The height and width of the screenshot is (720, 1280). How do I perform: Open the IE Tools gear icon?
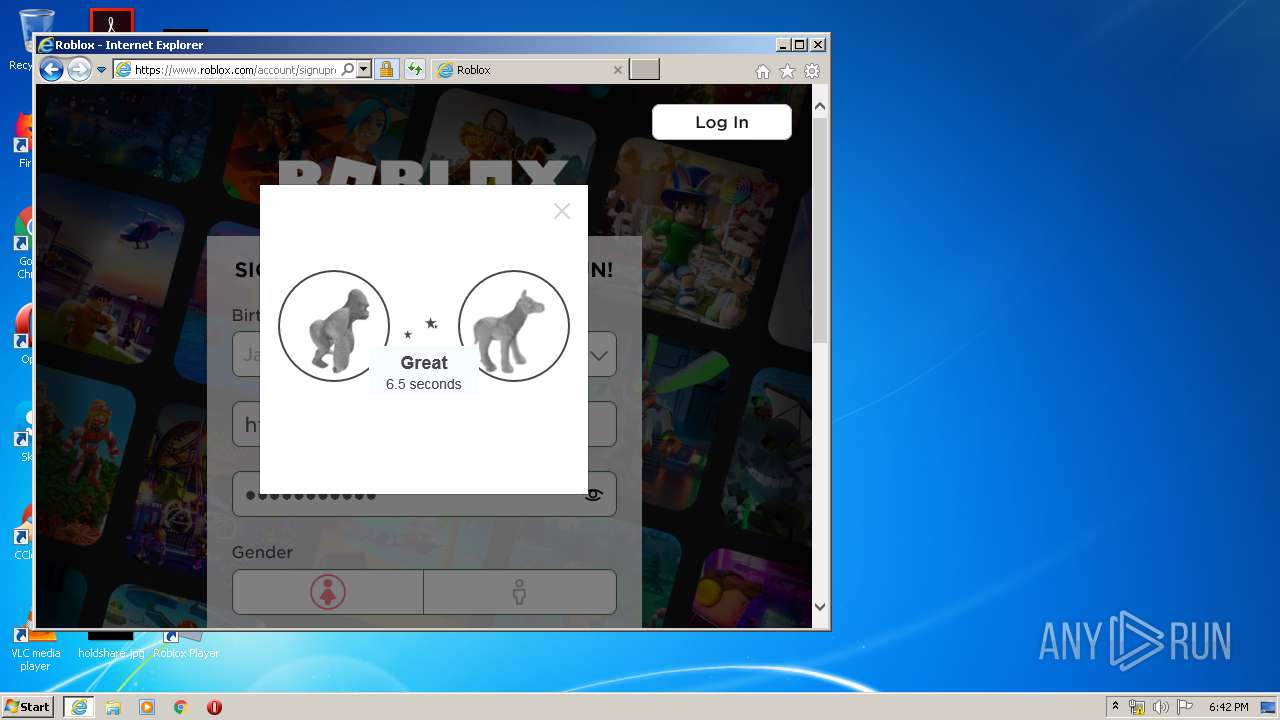812,71
